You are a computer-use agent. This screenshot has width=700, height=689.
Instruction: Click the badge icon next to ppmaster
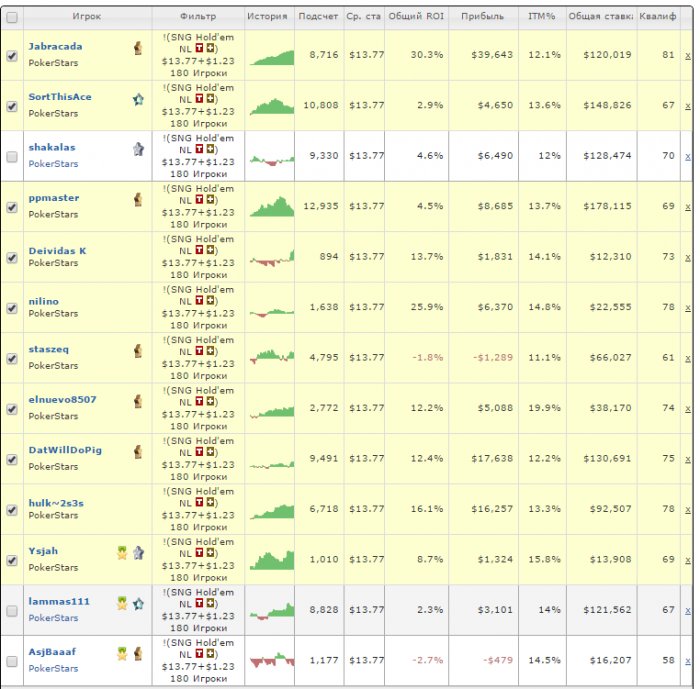(138, 199)
